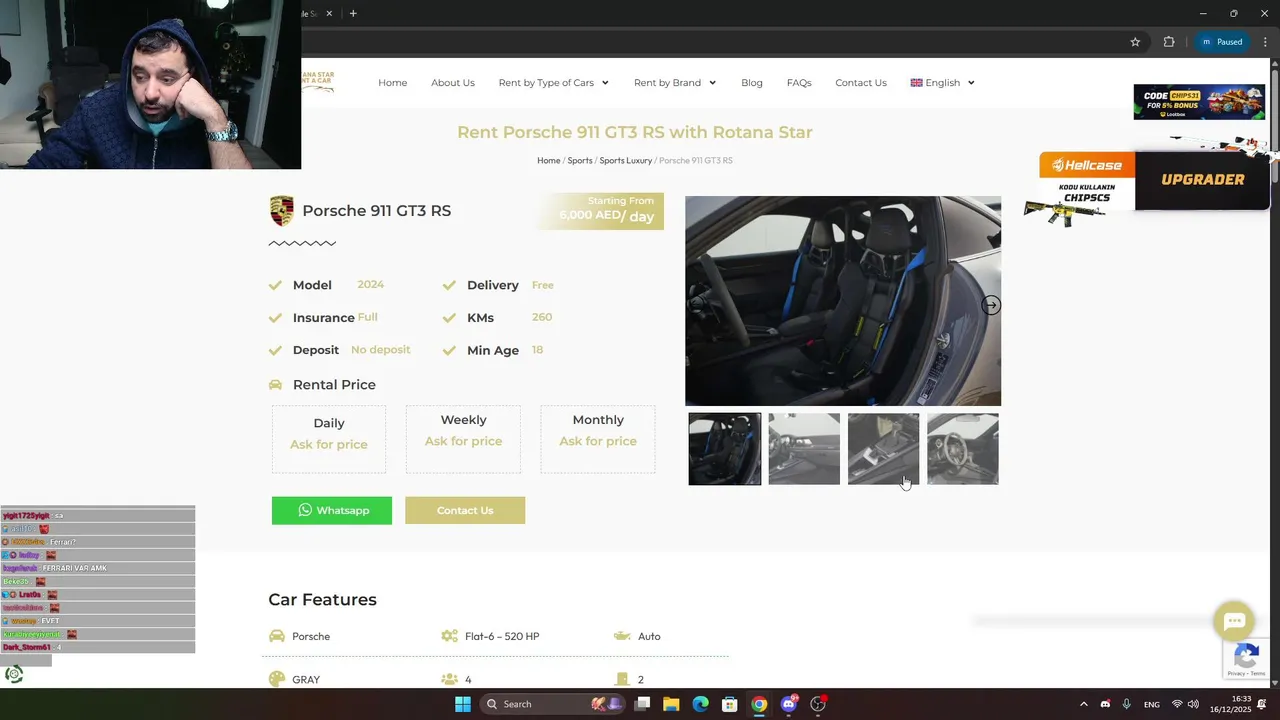Open the Chrome extensions puzzle icon
The width and height of the screenshot is (1280, 720).
point(1169,42)
